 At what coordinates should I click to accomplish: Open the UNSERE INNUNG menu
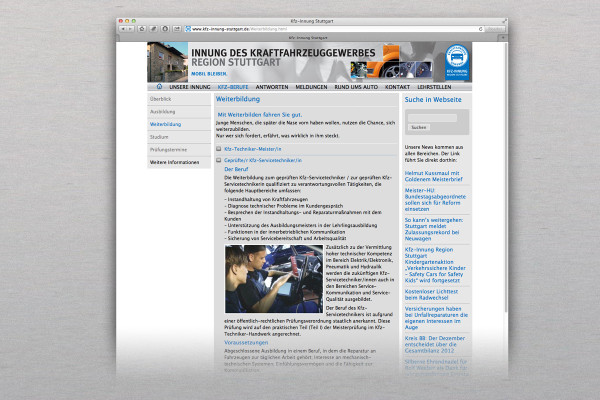coord(190,87)
